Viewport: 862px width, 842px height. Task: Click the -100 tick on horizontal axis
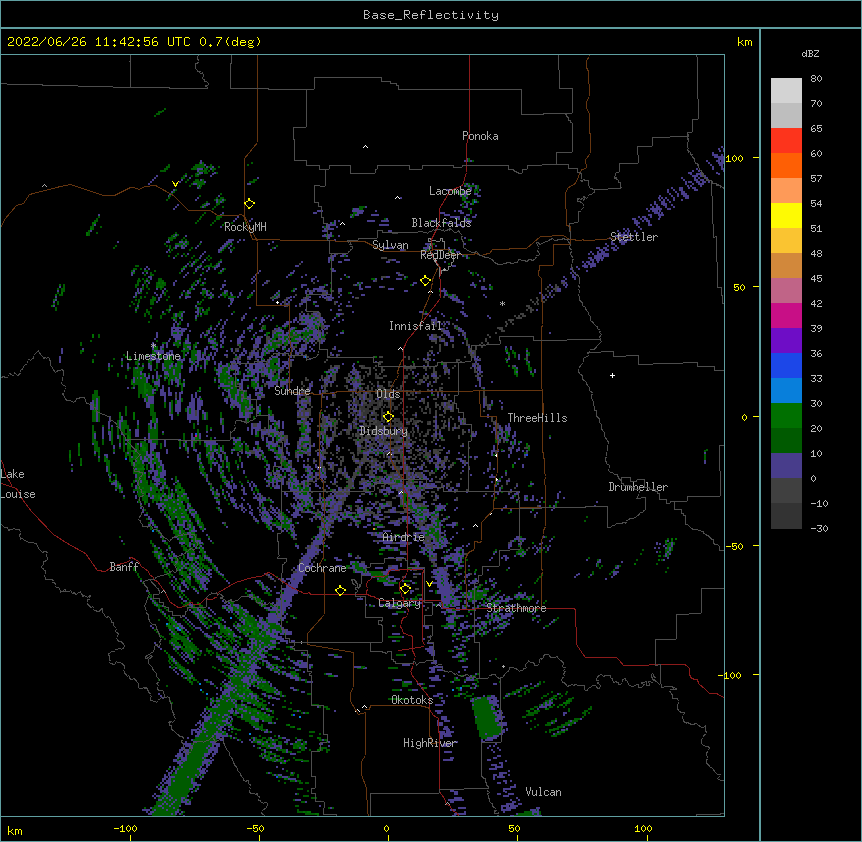[x=125, y=828]
